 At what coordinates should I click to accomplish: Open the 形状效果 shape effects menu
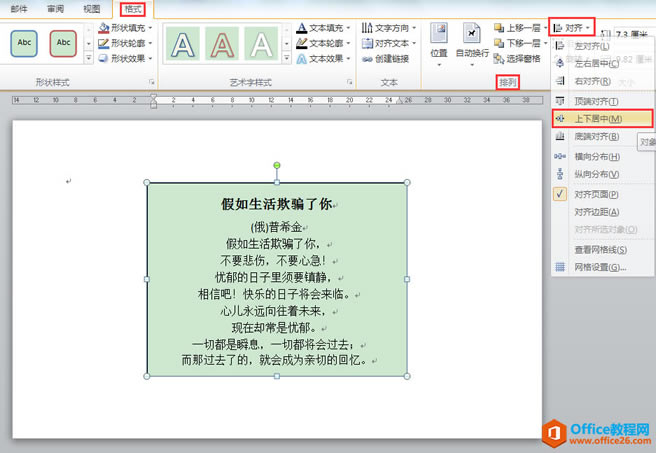pyautogui.click(x=126, y=59)
